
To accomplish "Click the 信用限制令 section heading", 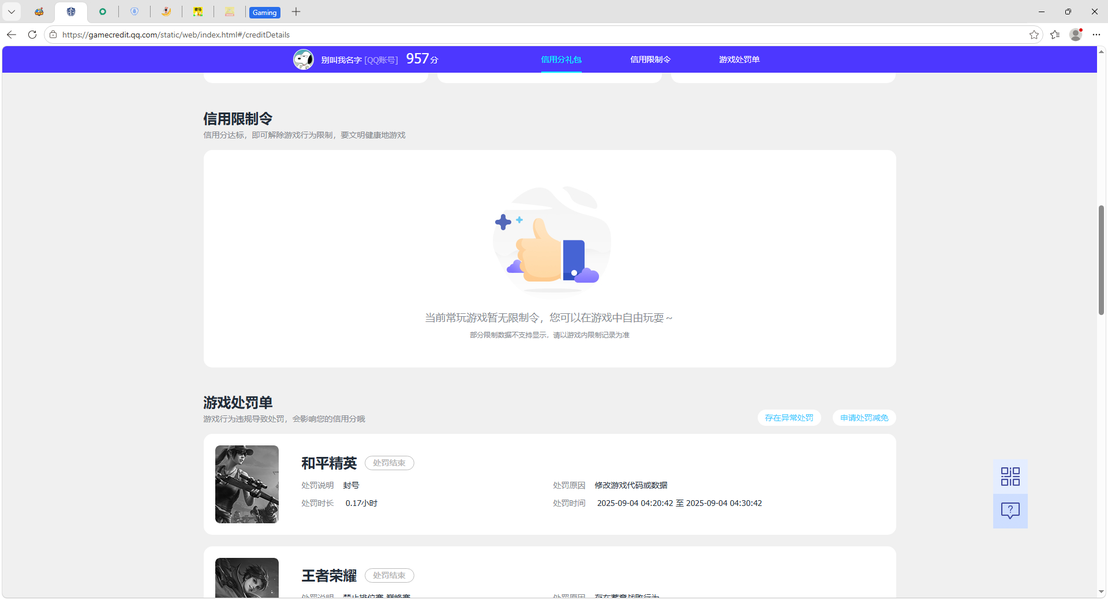I will [237, 119].
